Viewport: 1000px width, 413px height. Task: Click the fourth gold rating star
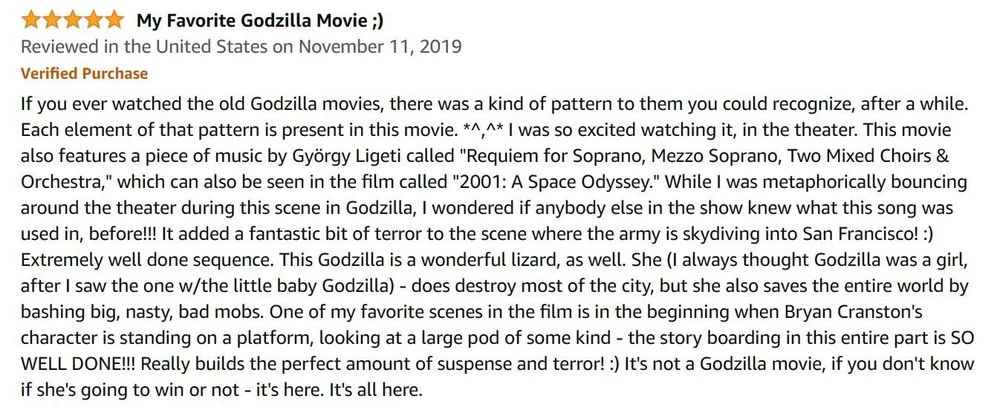coord(93,19)
